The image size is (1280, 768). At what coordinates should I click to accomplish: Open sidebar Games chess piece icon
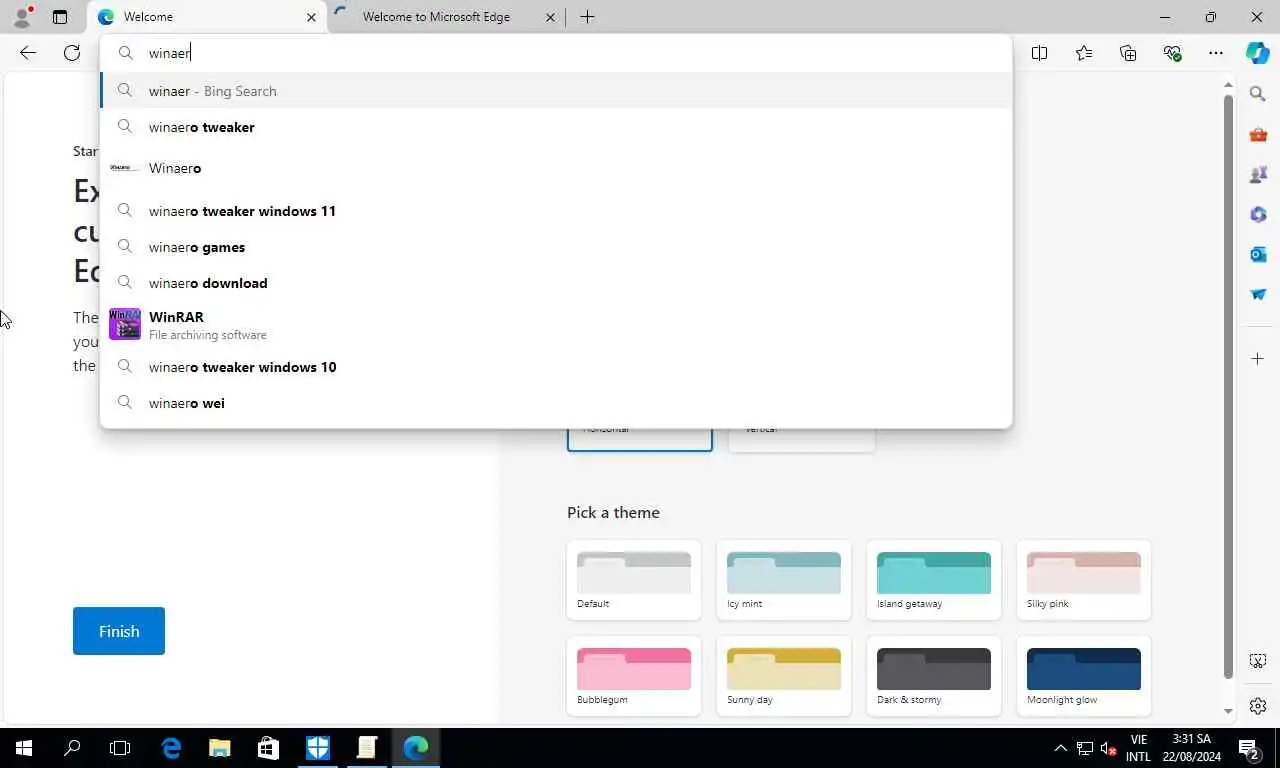[x=1258, y=174]
